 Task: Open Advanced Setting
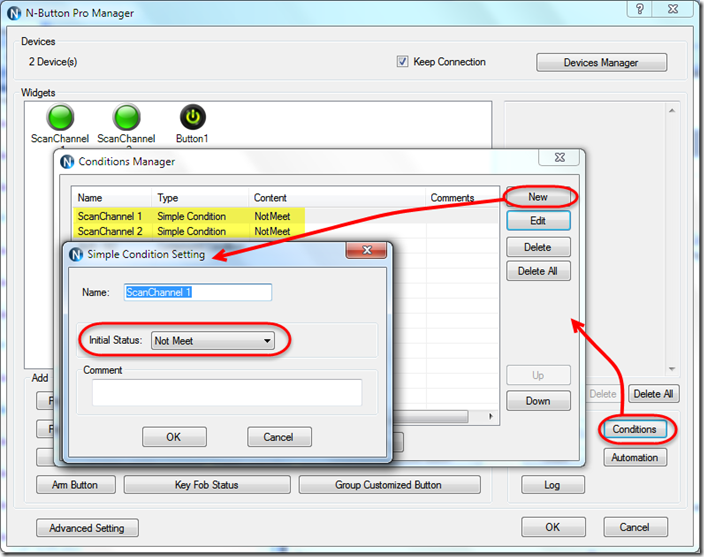coord(87,528)
